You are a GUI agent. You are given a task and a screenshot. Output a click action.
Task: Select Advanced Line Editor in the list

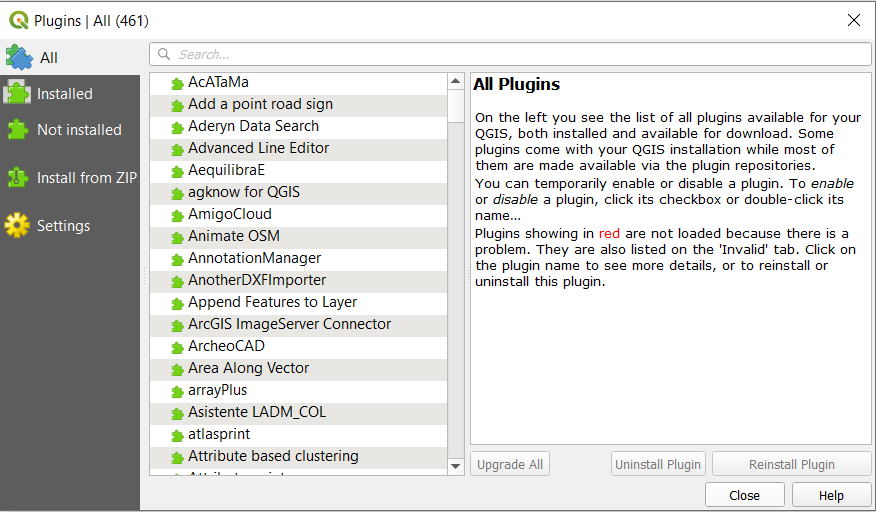[258, 148]
